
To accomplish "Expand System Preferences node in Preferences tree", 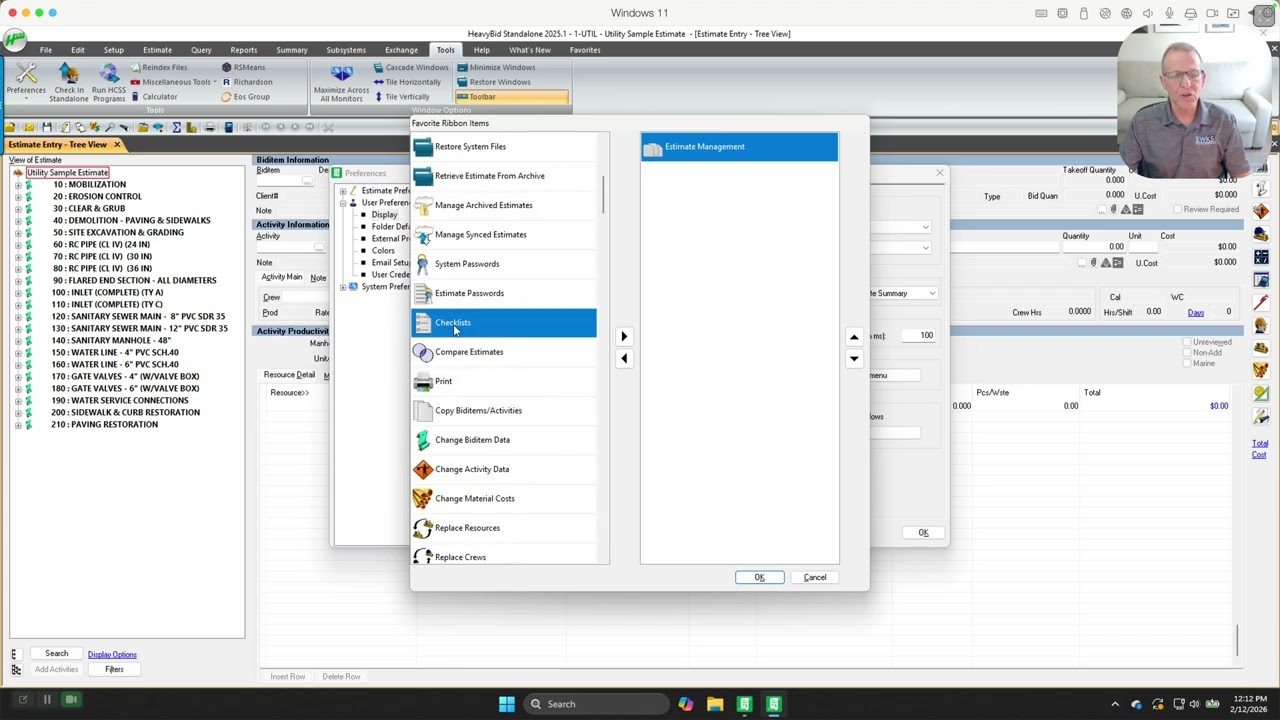I will (343, 287).
